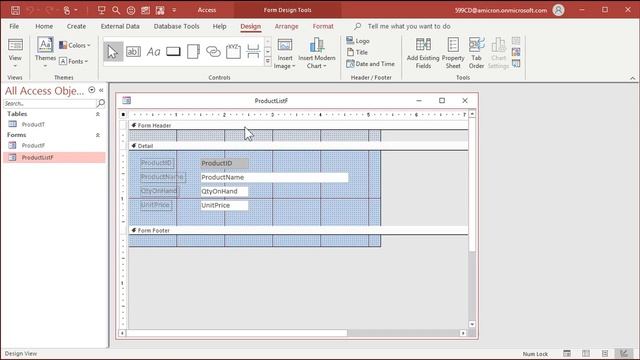Select ProductF form in navigation pane
The image size is (640, 360).
[x=33, y=145]
